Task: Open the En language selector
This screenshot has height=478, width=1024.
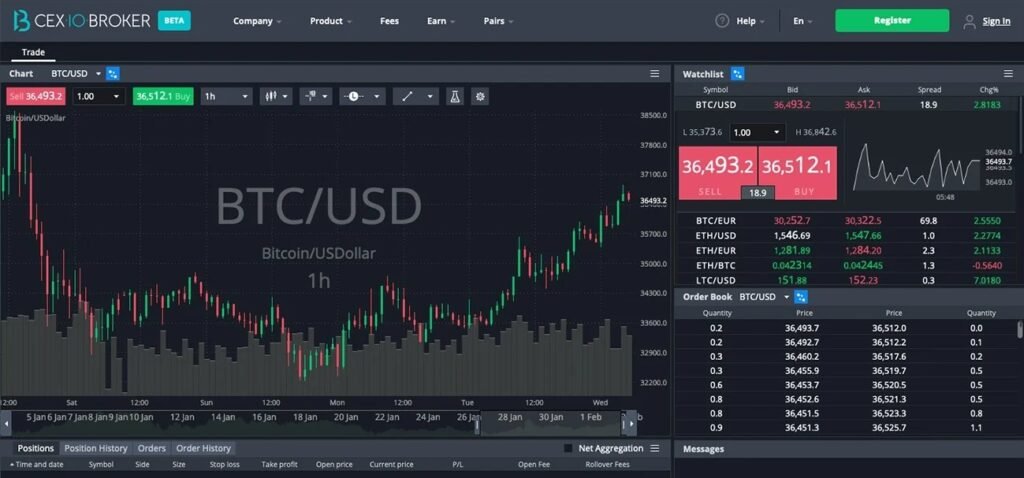Action: (802, 21)
